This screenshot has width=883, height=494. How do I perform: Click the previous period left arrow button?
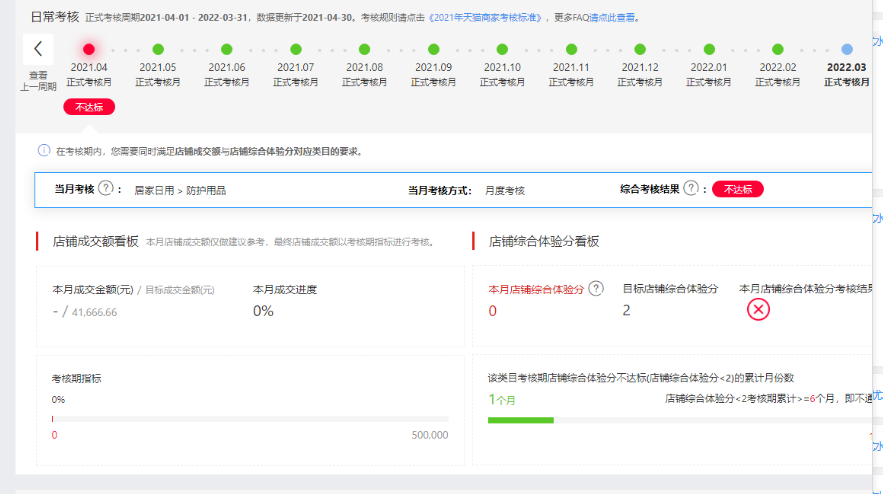38,48
